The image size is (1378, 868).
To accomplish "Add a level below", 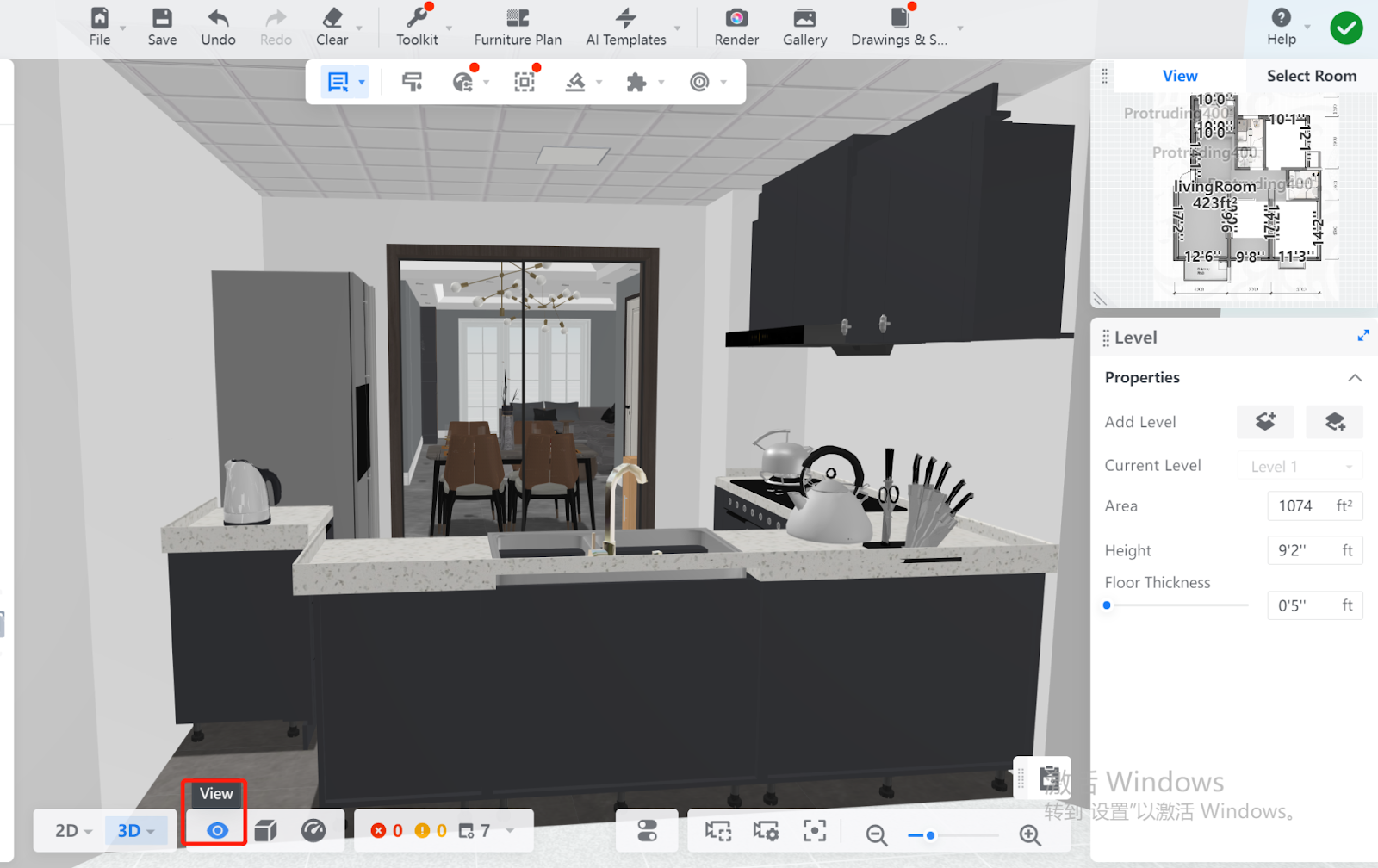I will 1334,422.
